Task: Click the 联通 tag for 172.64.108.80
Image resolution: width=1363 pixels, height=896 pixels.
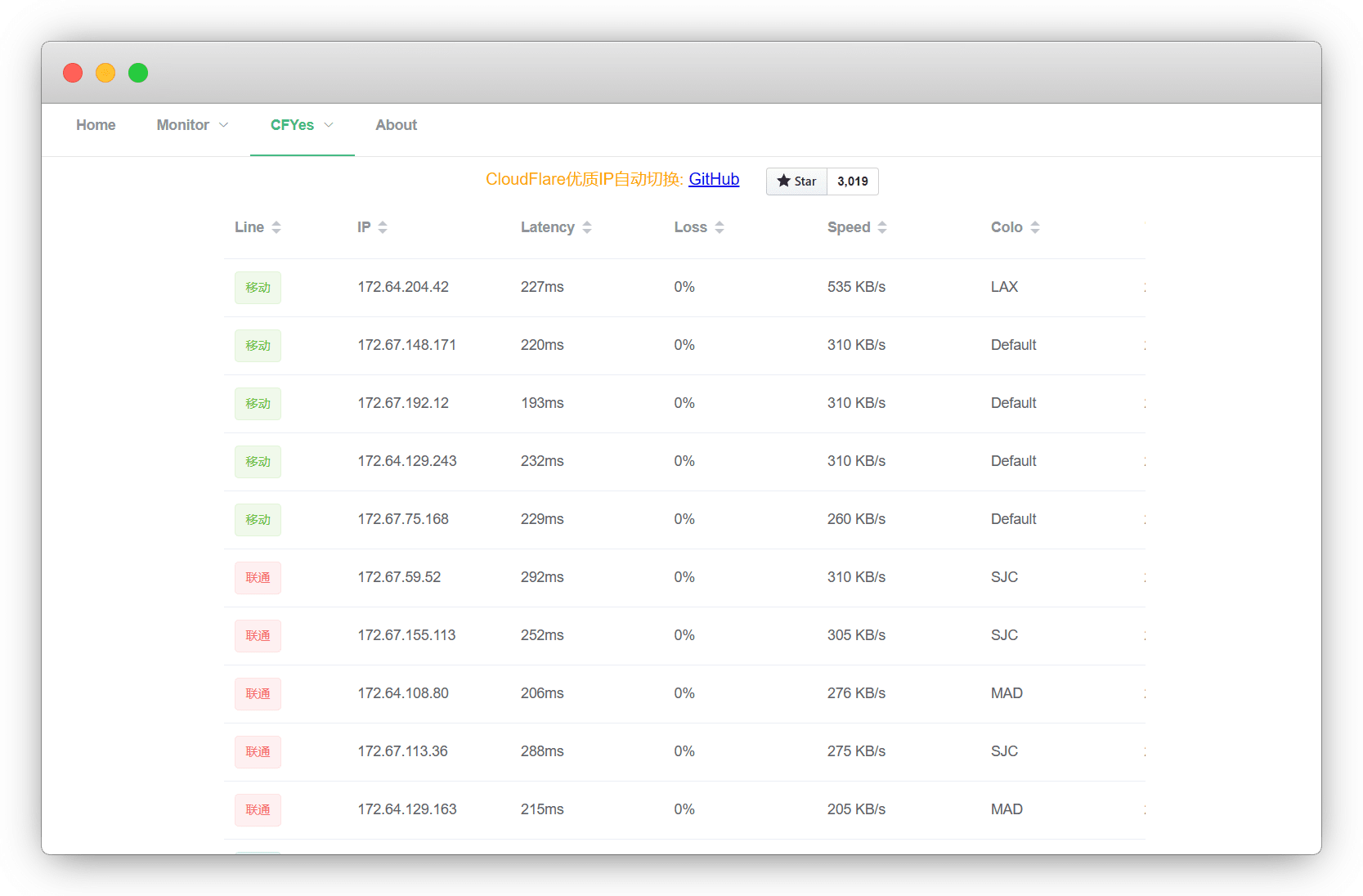Action: (258, 694)
